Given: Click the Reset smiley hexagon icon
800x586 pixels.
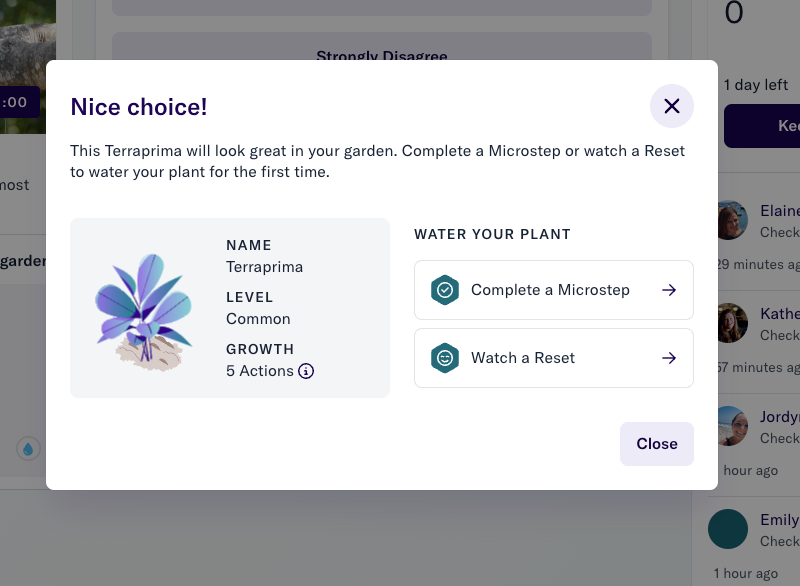Looking at the screenshot, I should point(444,358).
